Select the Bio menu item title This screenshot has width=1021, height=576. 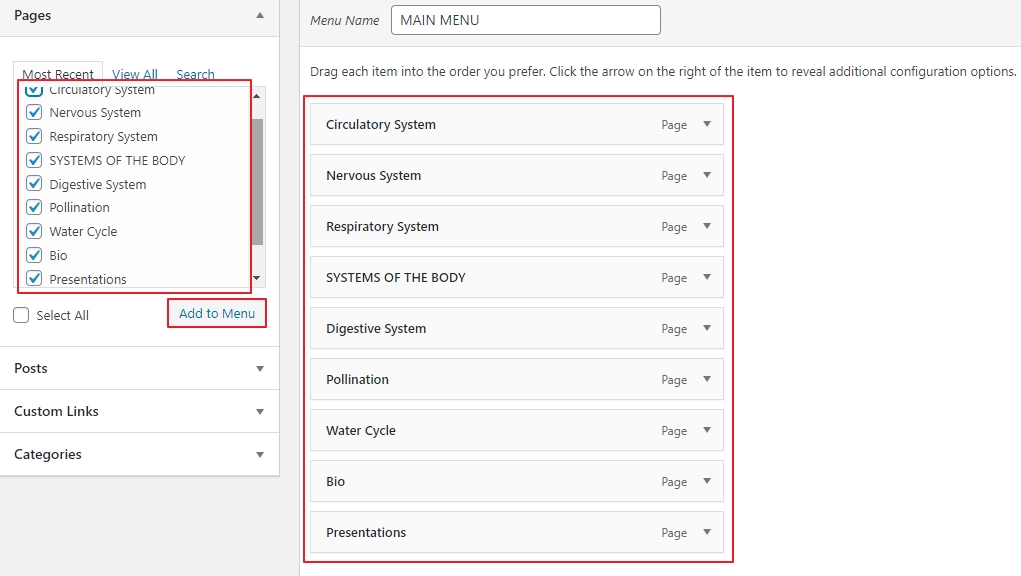(335, 482)
